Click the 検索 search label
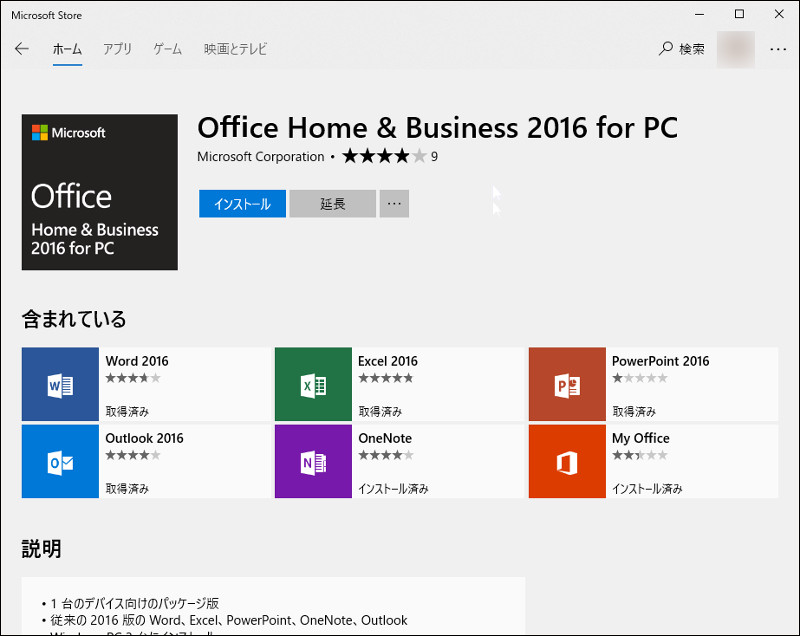Image resolution: width=800 pixels, height=636 pixels. [692, 49]
